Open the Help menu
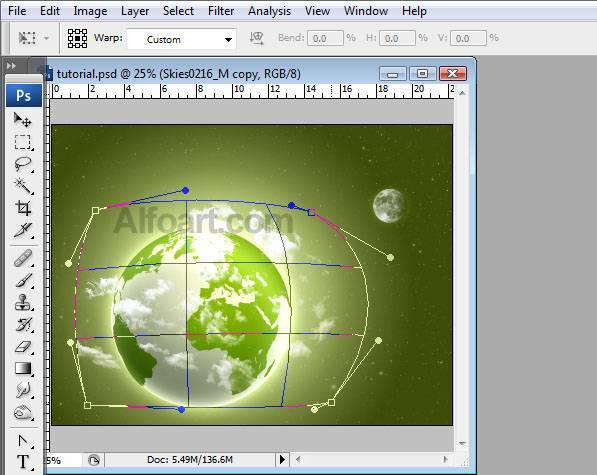597x475 pixels. (414, 11)
